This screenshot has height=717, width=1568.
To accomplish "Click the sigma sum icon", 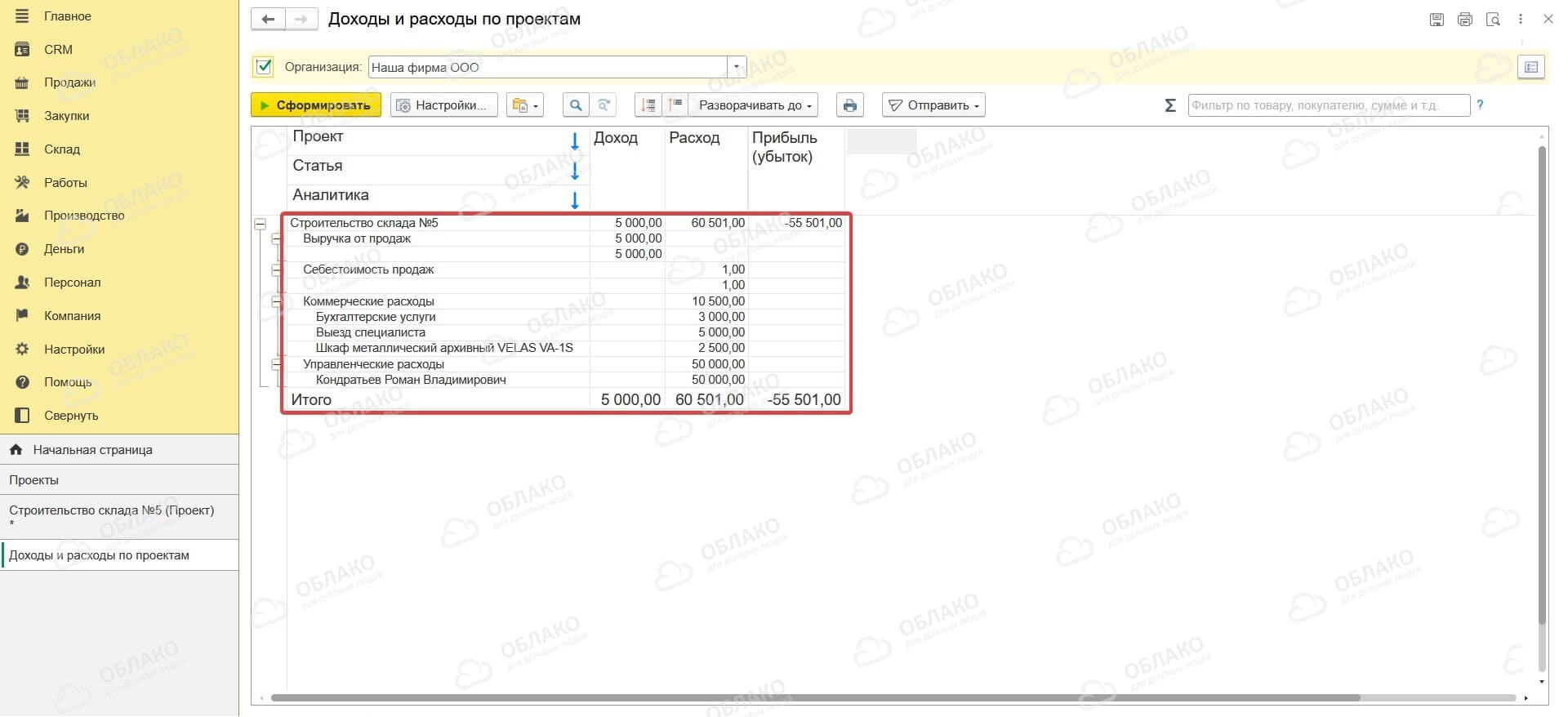I will click(x=1170, y=105).
